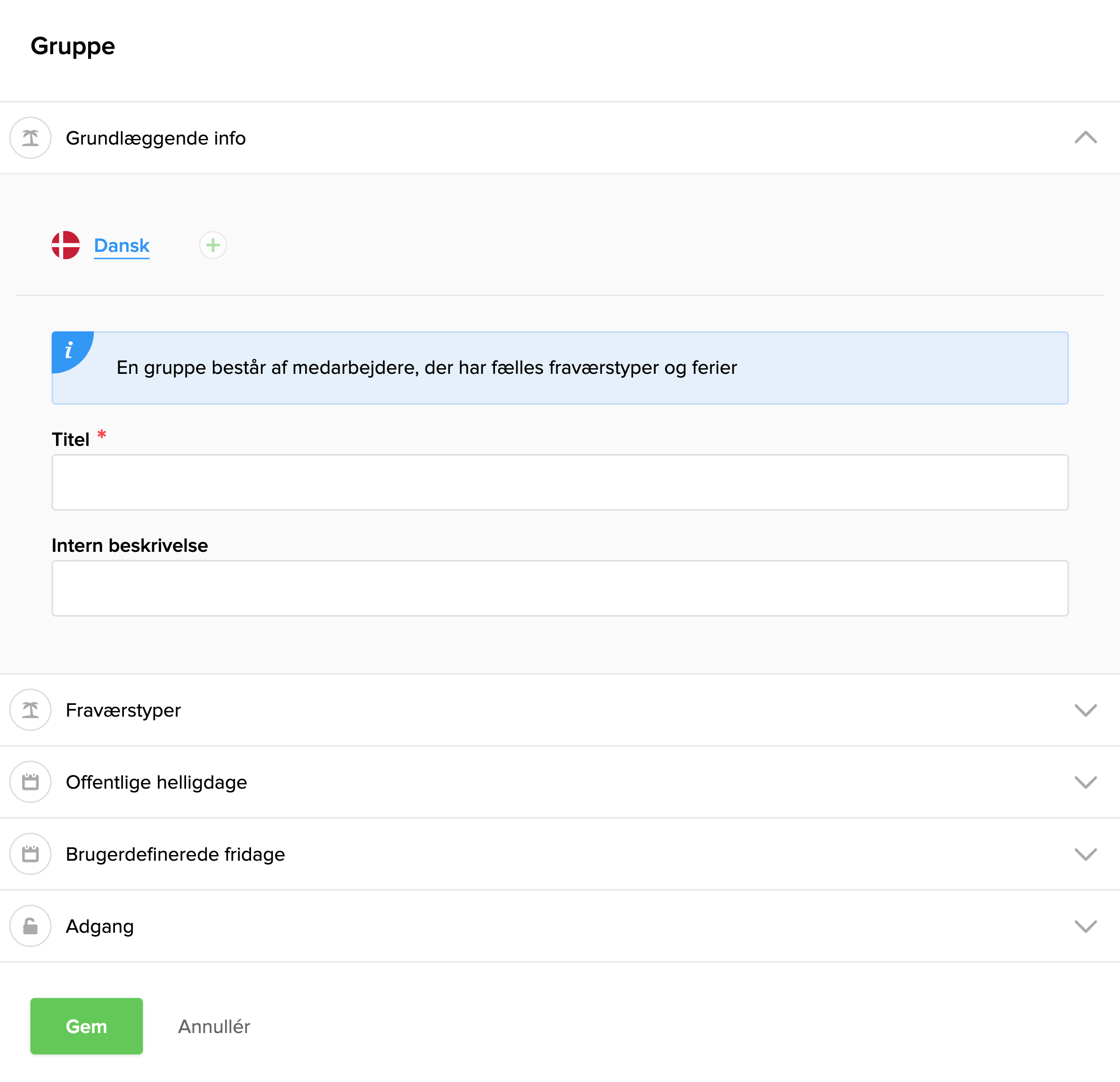Image resolution: width=1120 pixels, height=1082 pixels.
Task: Click the palm tree icon beside Fraværstyper
Action: 30,710
